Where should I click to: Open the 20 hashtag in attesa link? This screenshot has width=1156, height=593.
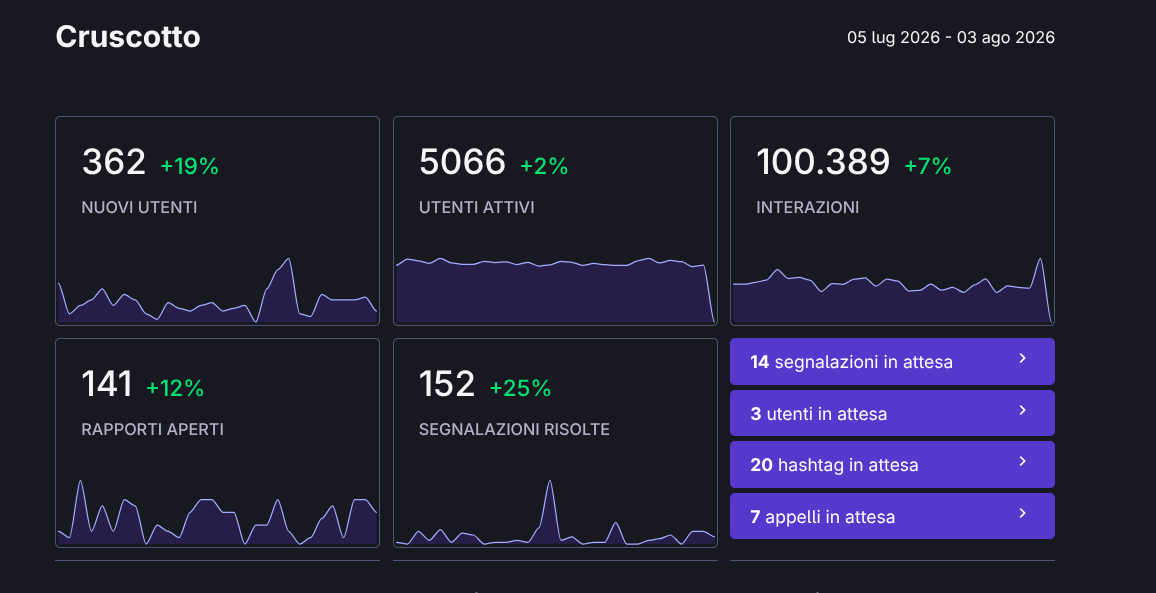click(x=892, y=465)
